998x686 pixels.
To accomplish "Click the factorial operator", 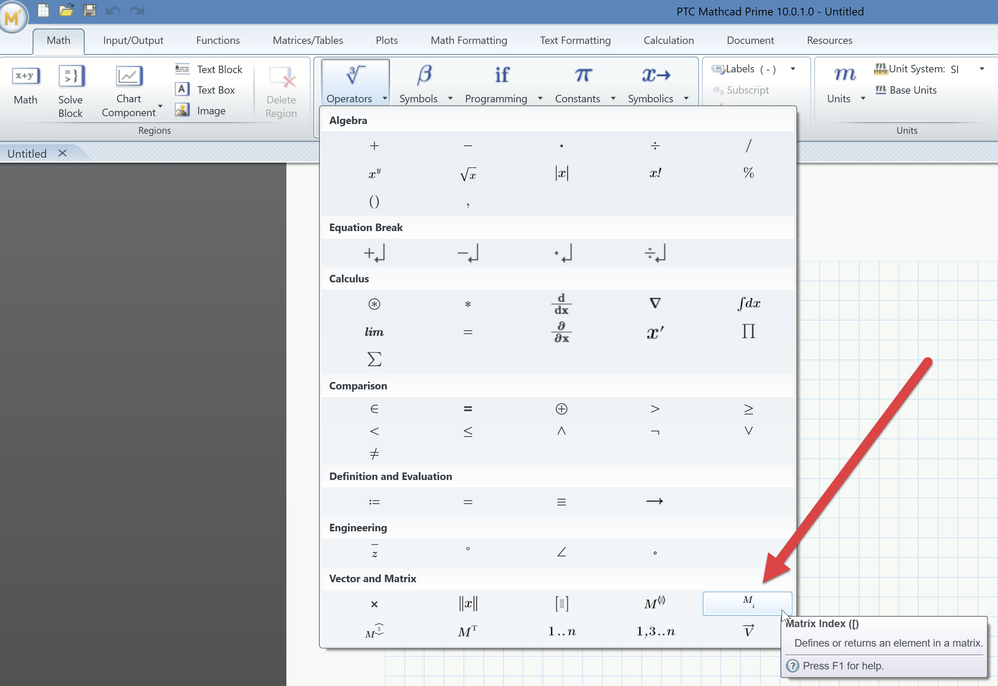I will pyautogui.click(x=655, y=173).
